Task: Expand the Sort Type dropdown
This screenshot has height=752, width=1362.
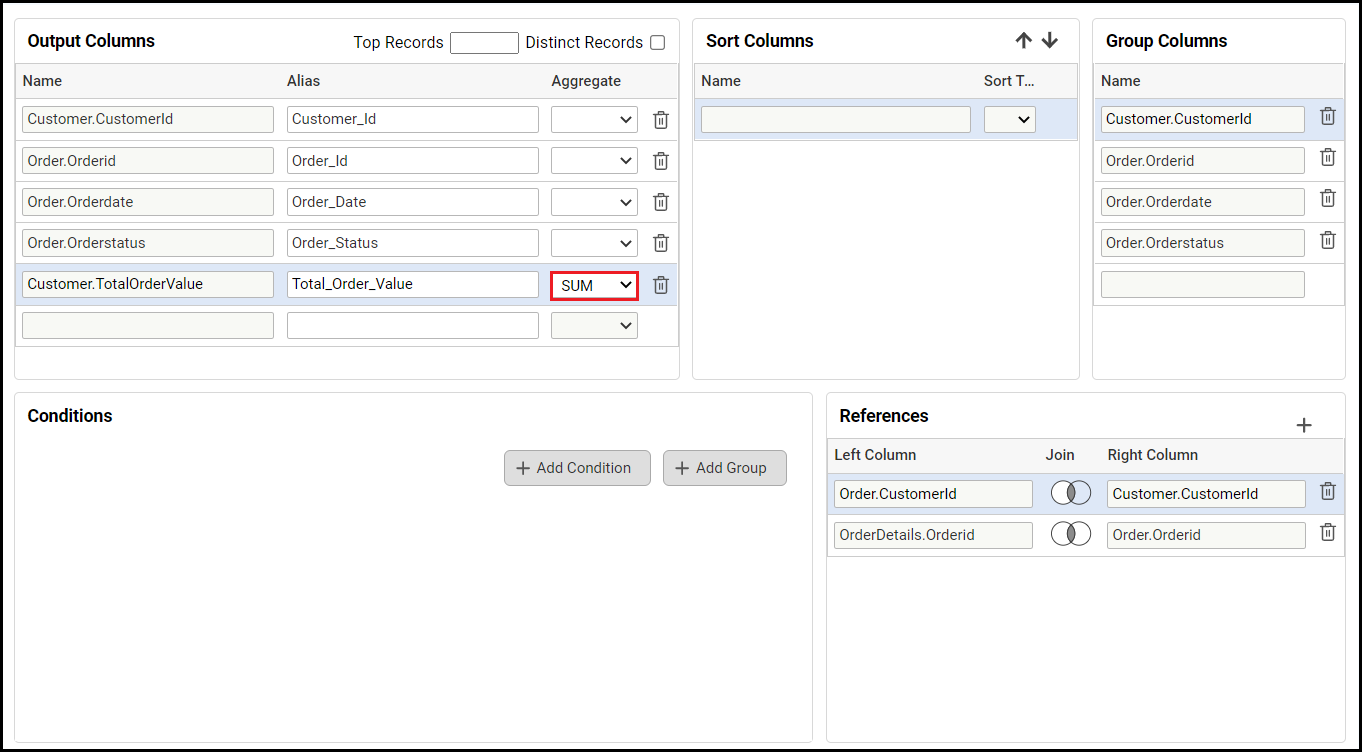Action: pos(1010,120)
